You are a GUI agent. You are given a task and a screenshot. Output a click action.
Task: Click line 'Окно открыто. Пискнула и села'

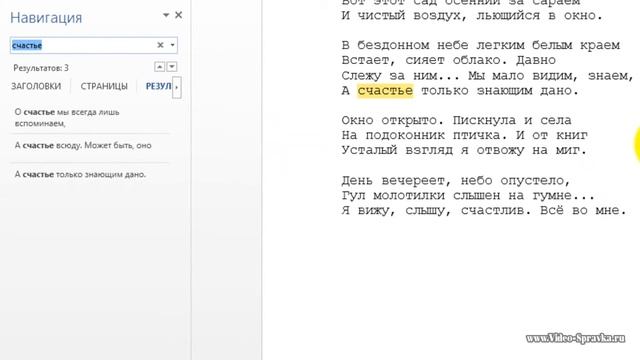(456, 120)
